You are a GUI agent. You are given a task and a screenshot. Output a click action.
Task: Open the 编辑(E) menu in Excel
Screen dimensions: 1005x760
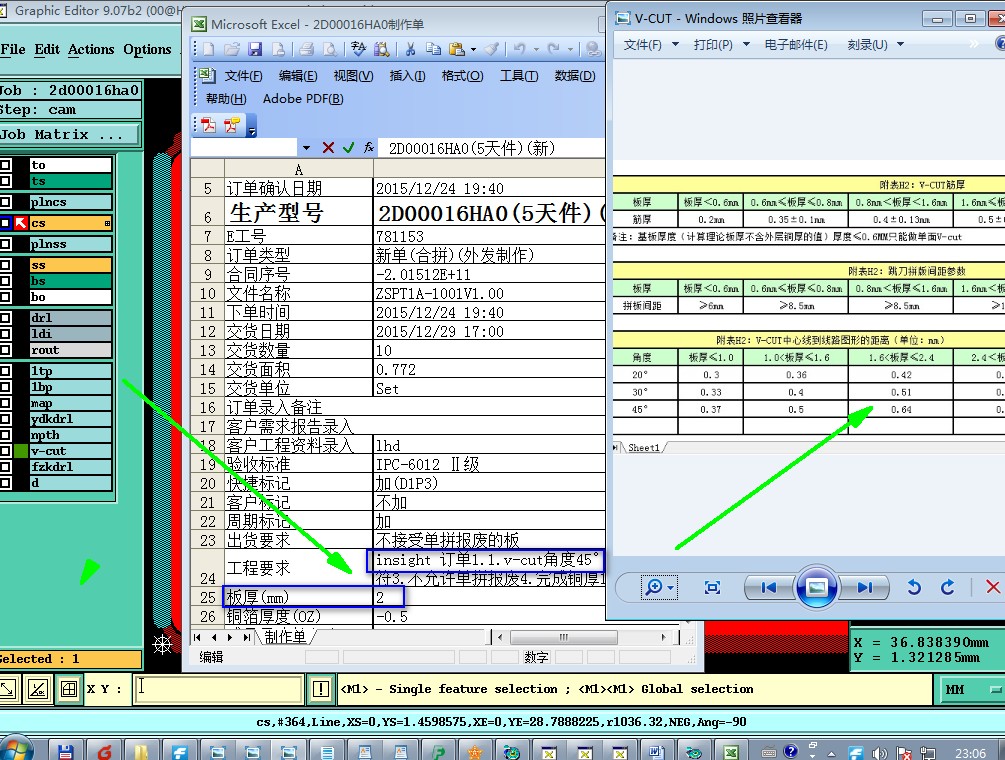click(x=298, y=76)
